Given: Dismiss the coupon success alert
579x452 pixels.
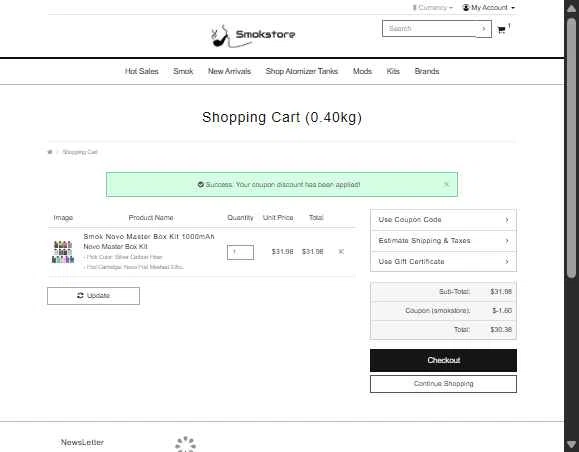Looking at the screenshot, I should coord(446,184).
